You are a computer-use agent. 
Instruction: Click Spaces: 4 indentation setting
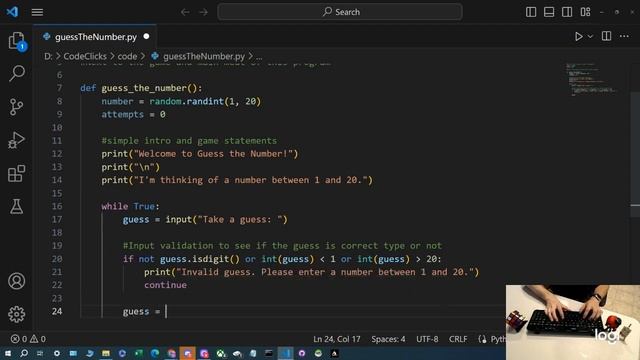click(x=388, y=339)
